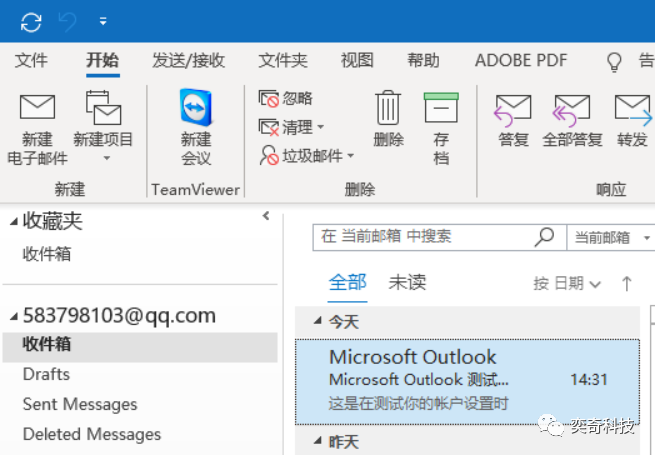
Task: Click 新建电子邮件 to create a new email
Action: [x=38, y=128]
